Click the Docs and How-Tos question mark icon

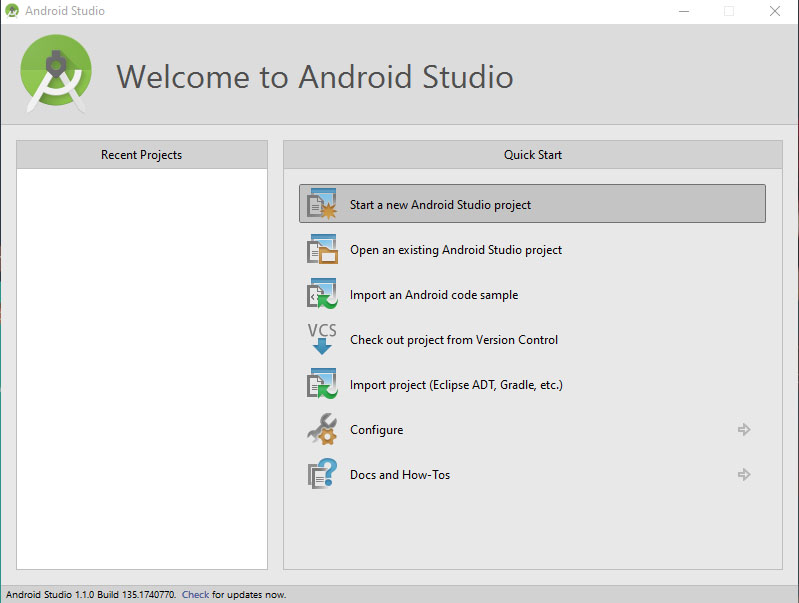coord(322,474)
